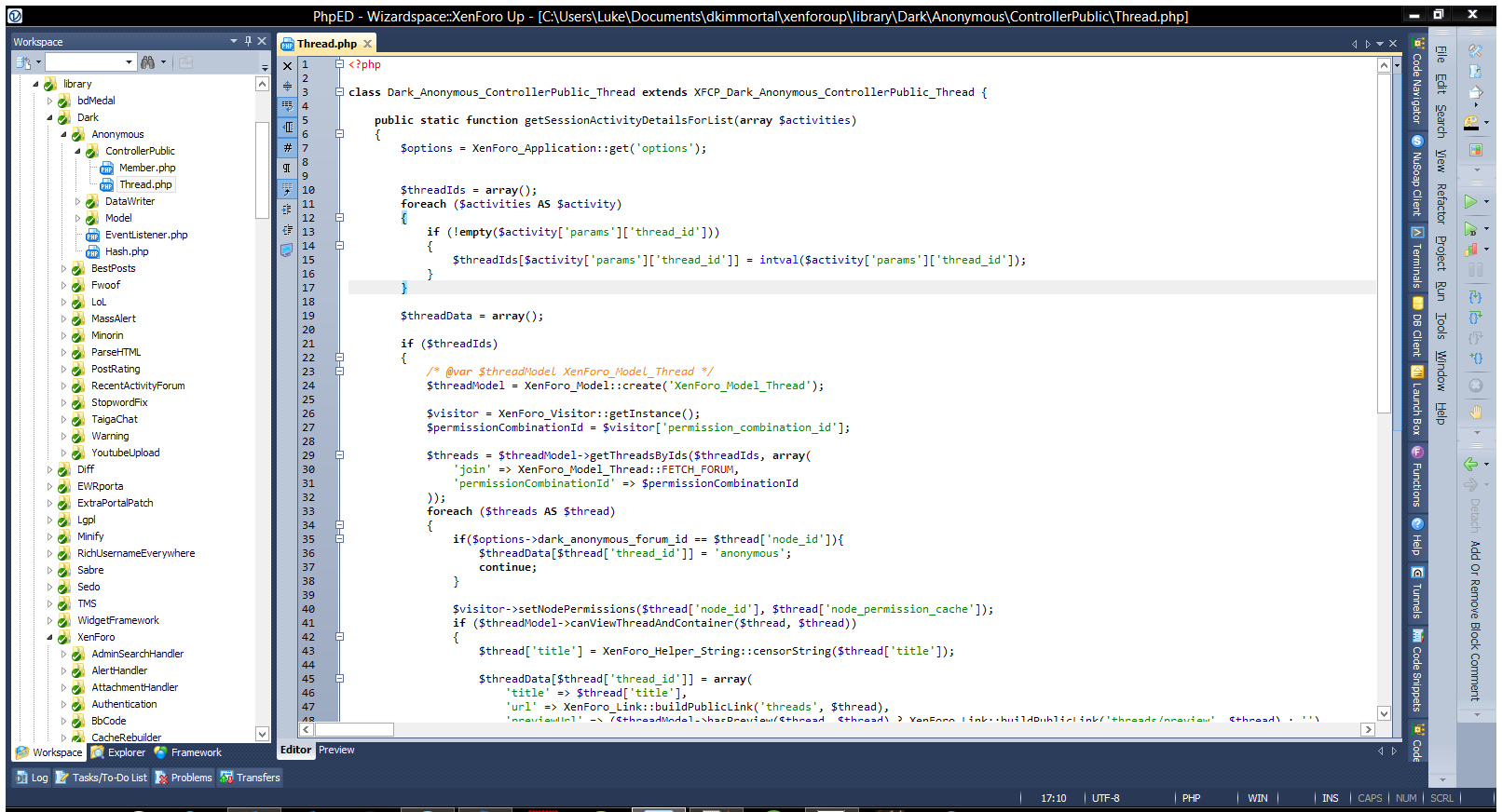The image size is (1502, 812).
Task: Open the NuSoap Client side panel
Action: point(1417,175)
